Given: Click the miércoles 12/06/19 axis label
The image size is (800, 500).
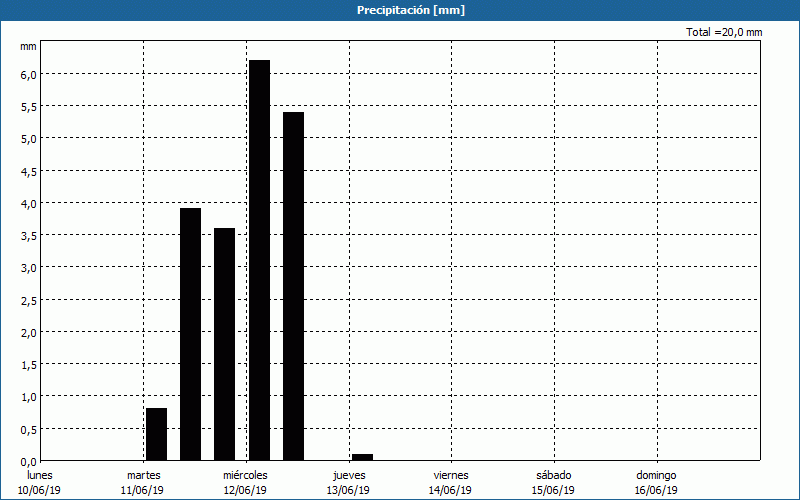Looking at the screenshot, I should 245,483.
